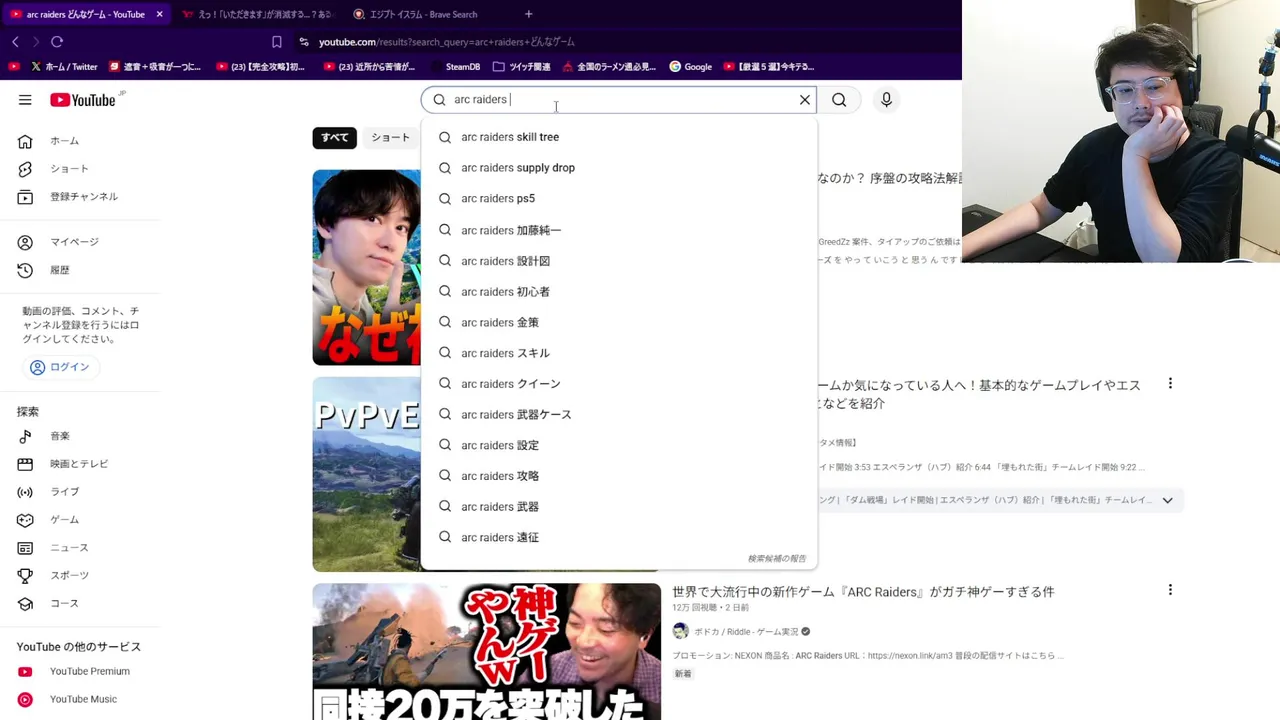Open the SteamDB bookmark

click(456, 67)
